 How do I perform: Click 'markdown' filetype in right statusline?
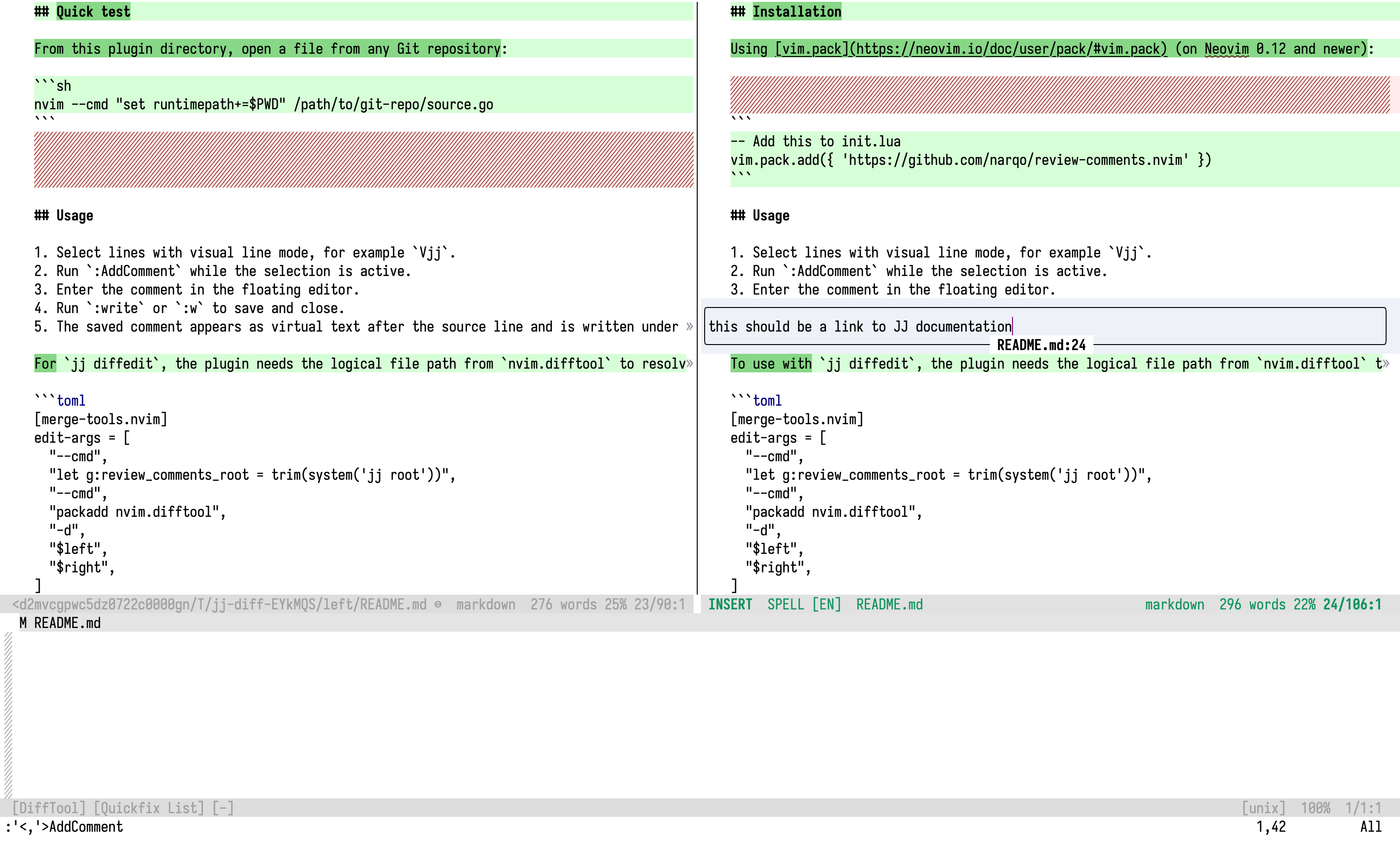point(1175,605)
